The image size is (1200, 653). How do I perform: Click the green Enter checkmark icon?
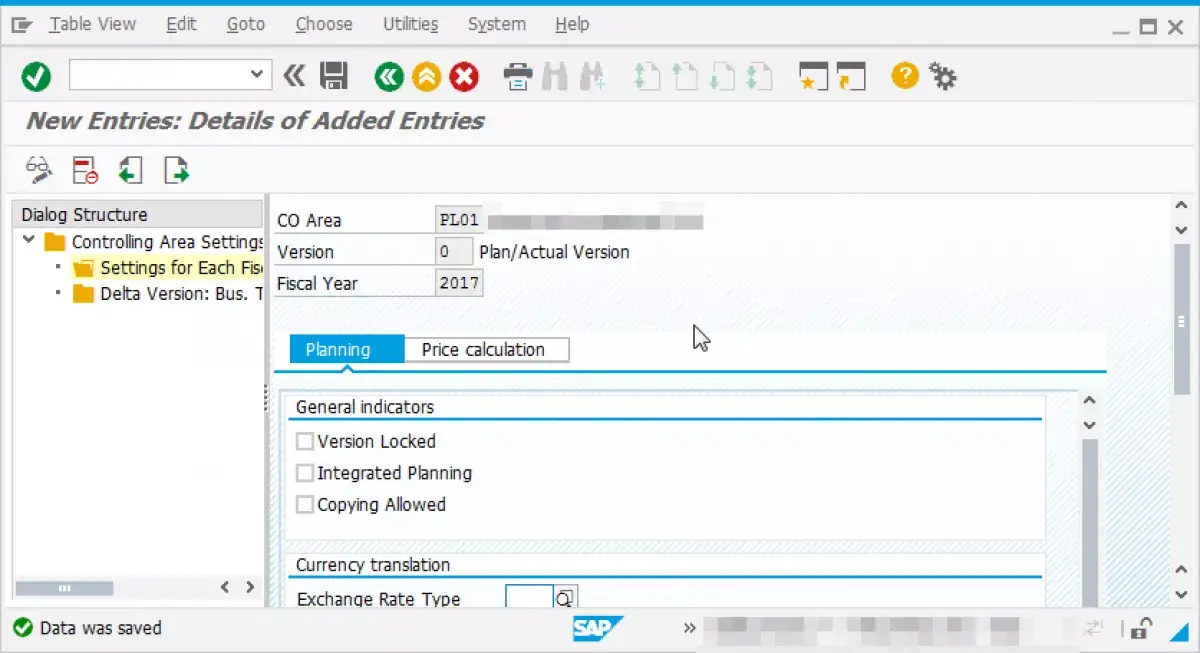click(x=36, y=76)
